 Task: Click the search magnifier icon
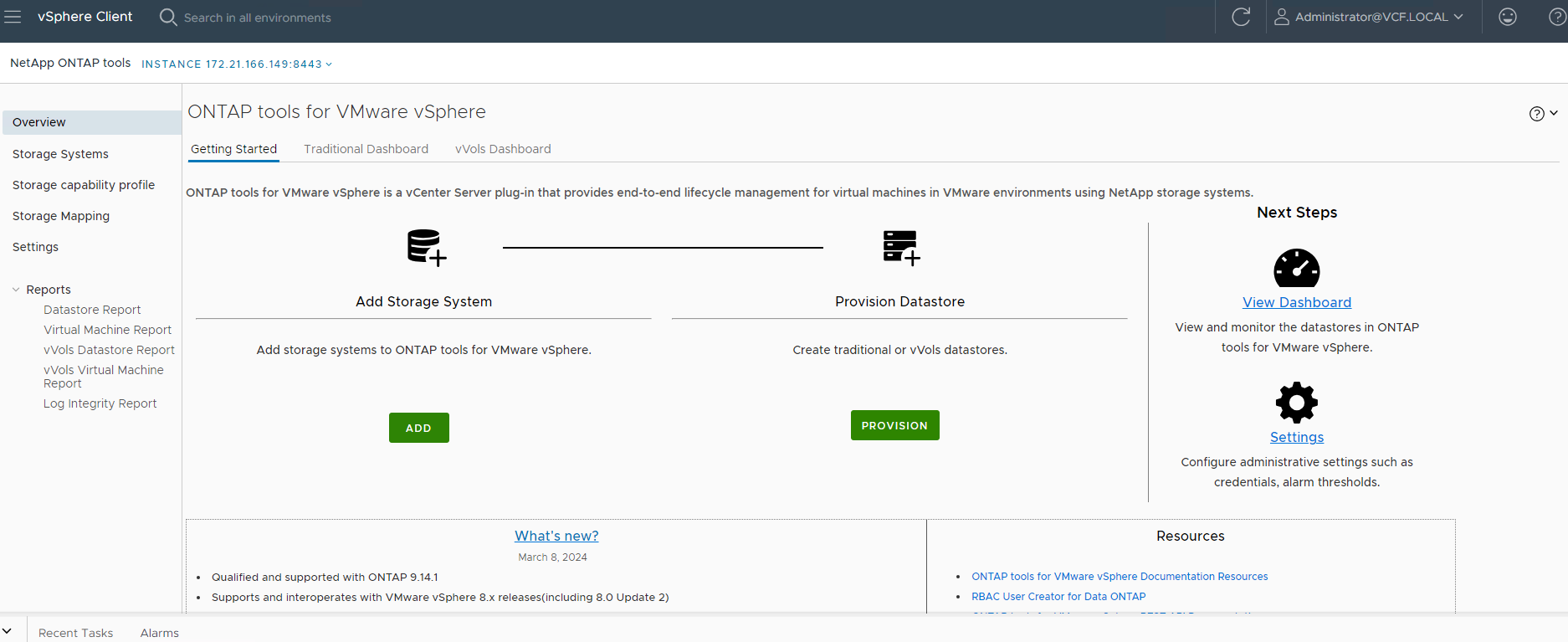[168, 18]
